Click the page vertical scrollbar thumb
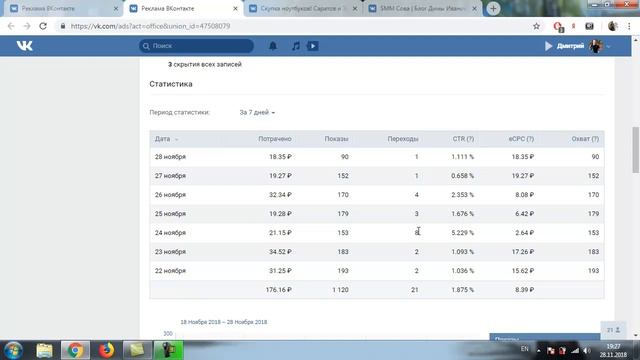 tap(636, 150)
